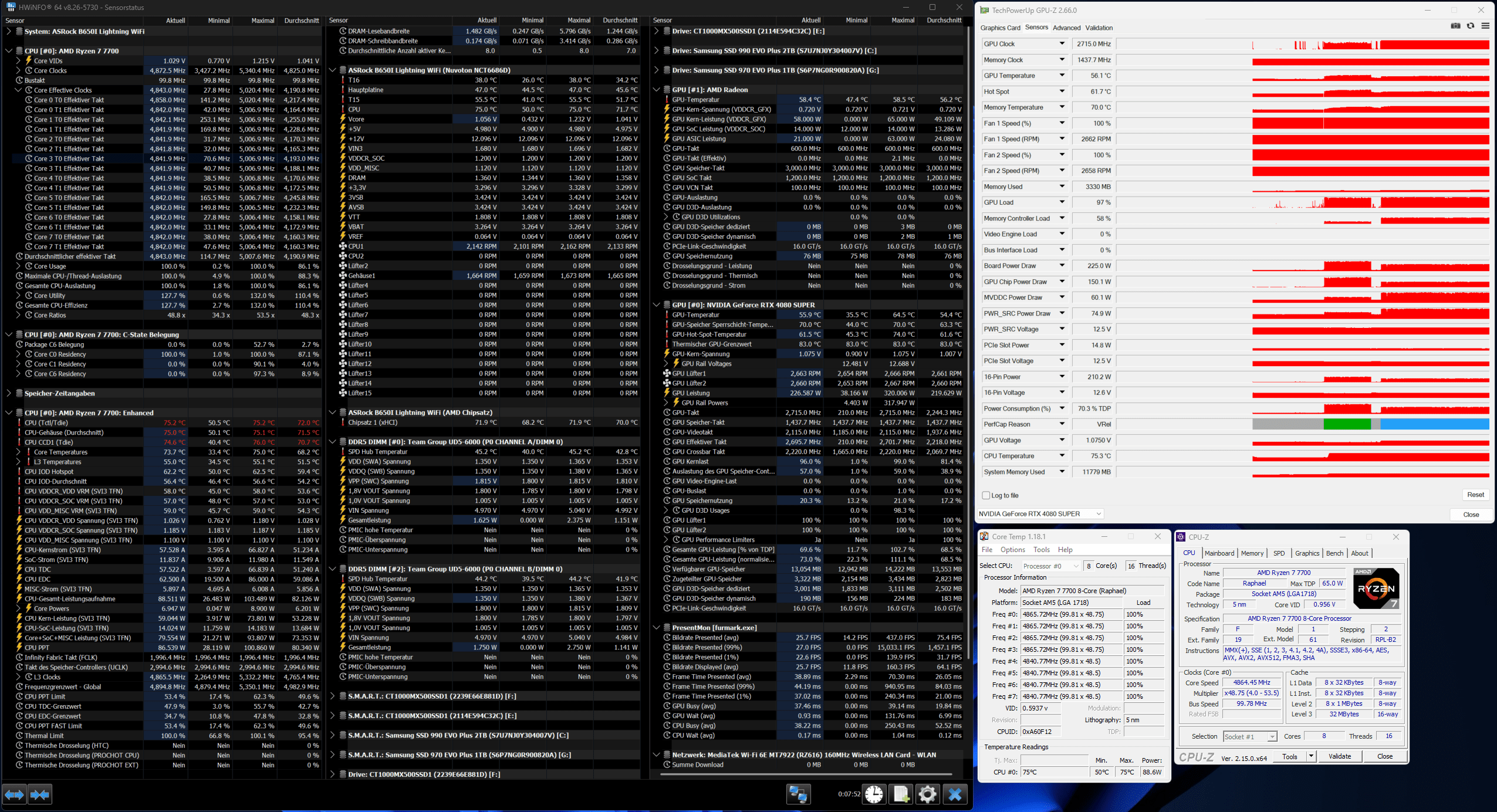Screen dimensions: 1497x812
Task: Start logging with the sheet-plus icon
Action: tap(901, 794)
